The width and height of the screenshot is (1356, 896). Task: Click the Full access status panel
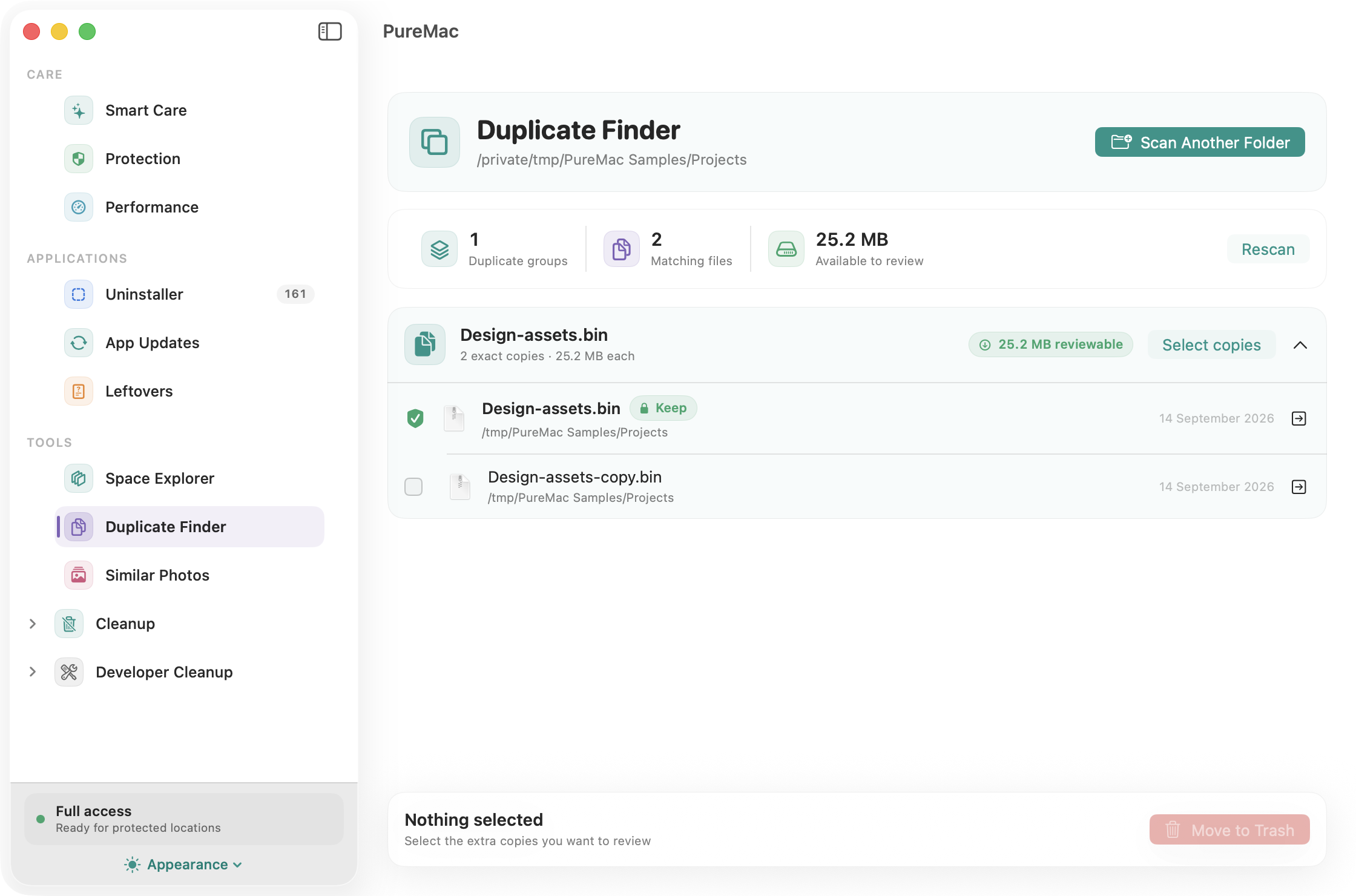pyautogui.click(x=183, y=819)
